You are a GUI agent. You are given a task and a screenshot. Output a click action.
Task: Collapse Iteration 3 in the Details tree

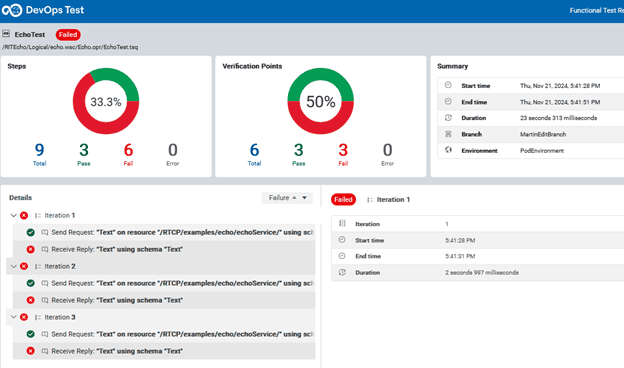(x=13, y=317)
